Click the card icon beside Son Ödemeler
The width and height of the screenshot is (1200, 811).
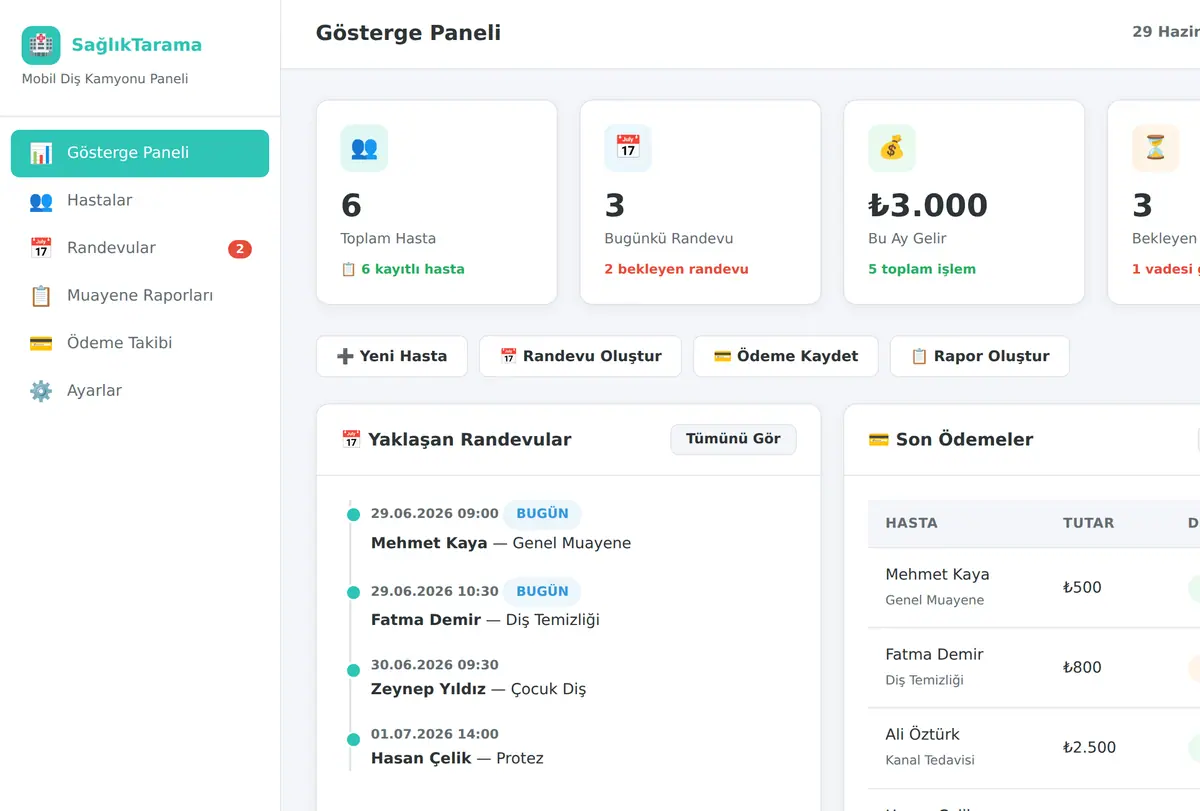pos(879,439)
